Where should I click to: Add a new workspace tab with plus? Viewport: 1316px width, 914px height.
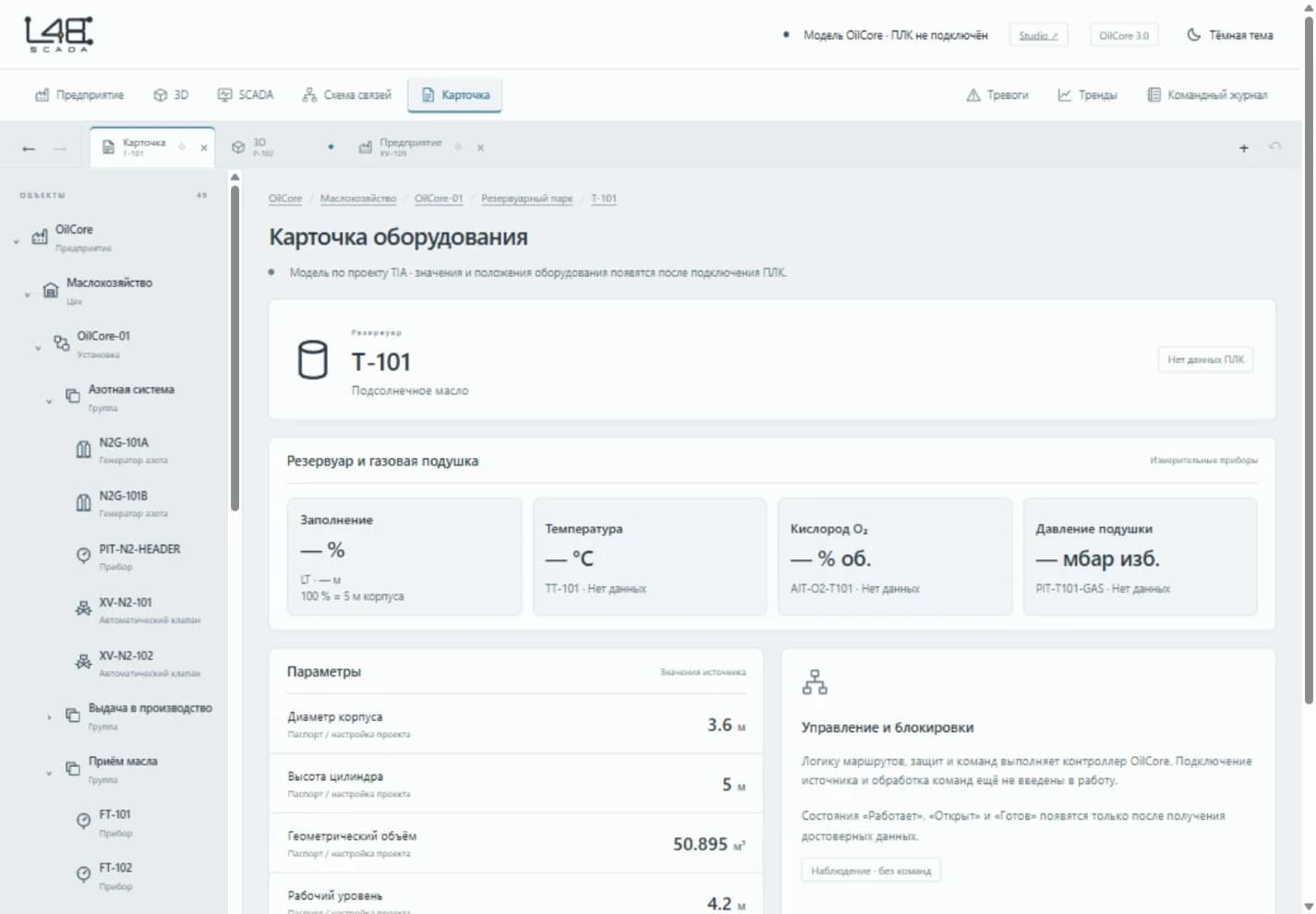coord(1244,148)
